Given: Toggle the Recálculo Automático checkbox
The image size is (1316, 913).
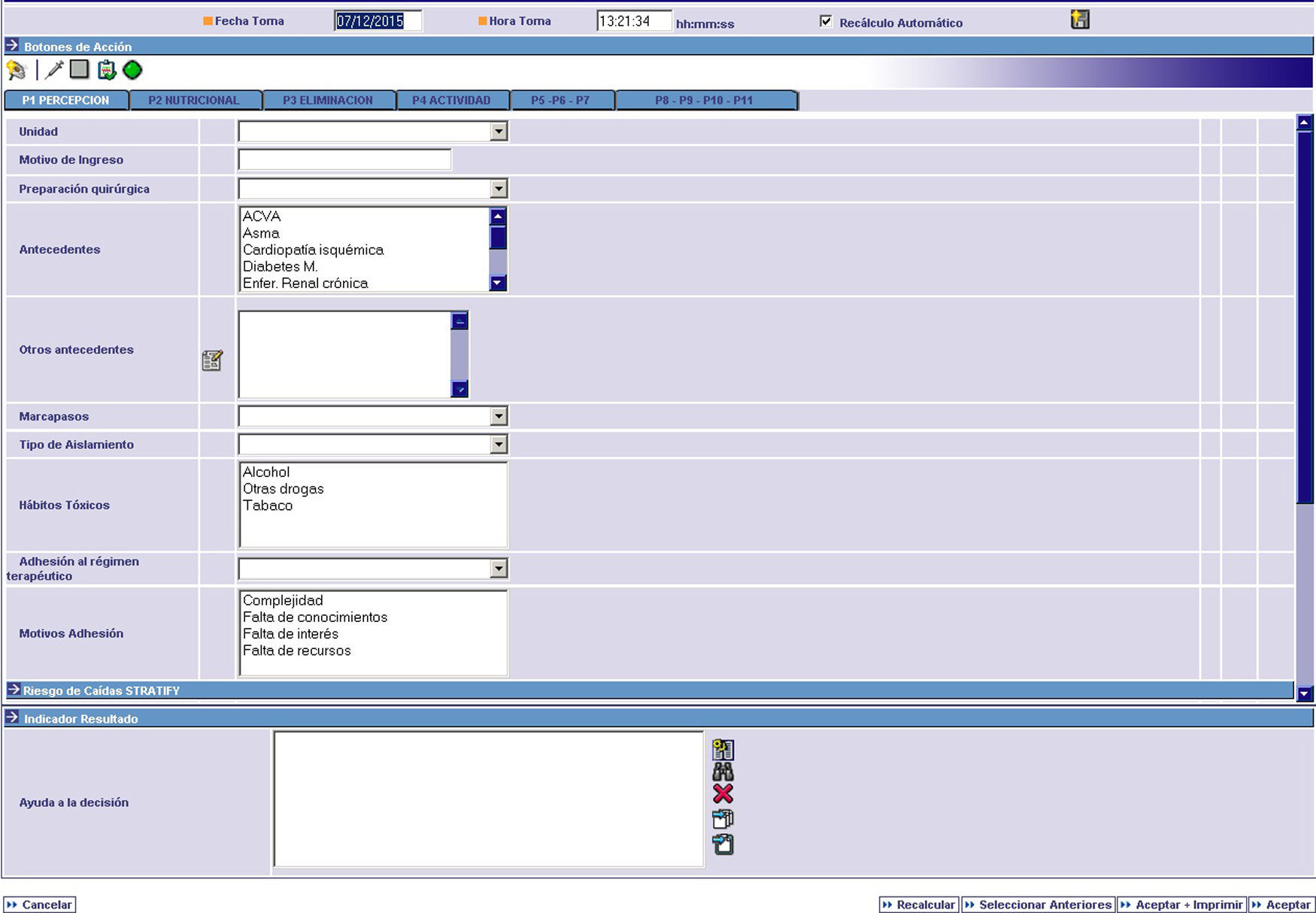Looking at the screenshot, I should [x=826, y=22].
